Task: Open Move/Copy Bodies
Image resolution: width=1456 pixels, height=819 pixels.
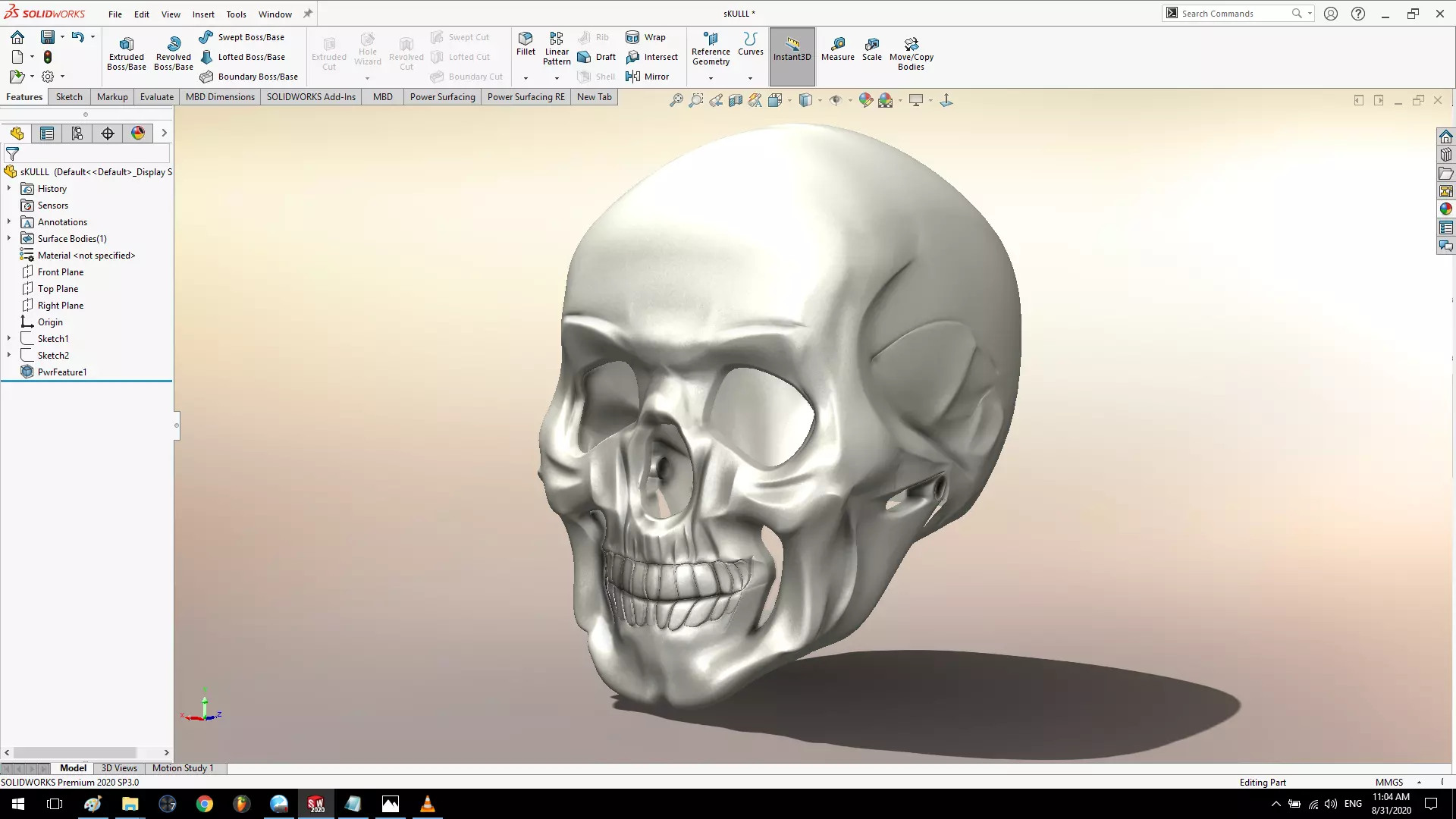Action: [x=911, y=54]
